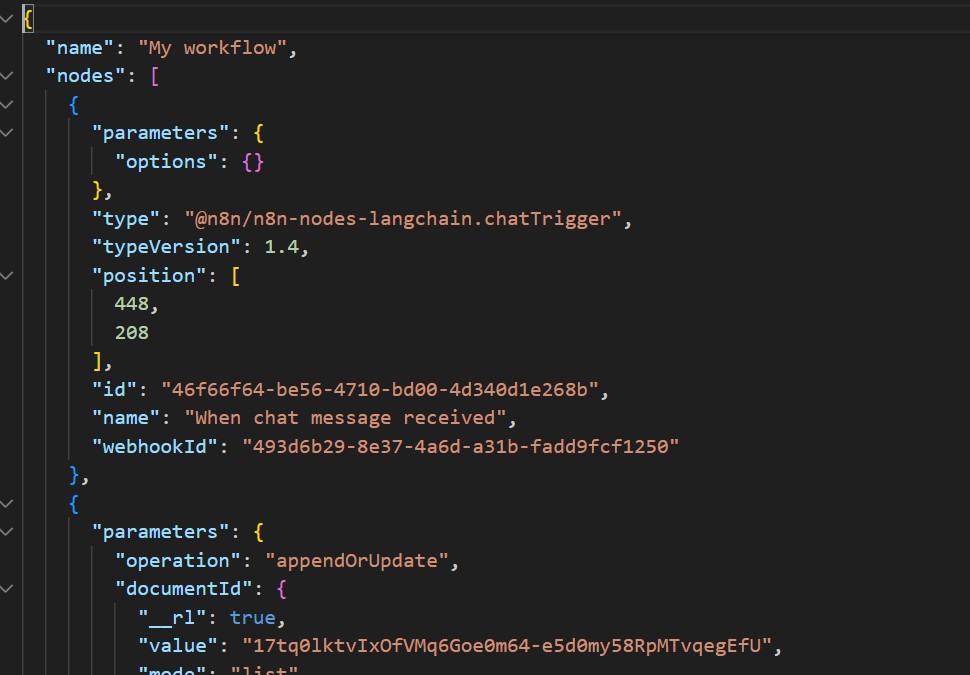Collapse the first node object

[7, 104]
